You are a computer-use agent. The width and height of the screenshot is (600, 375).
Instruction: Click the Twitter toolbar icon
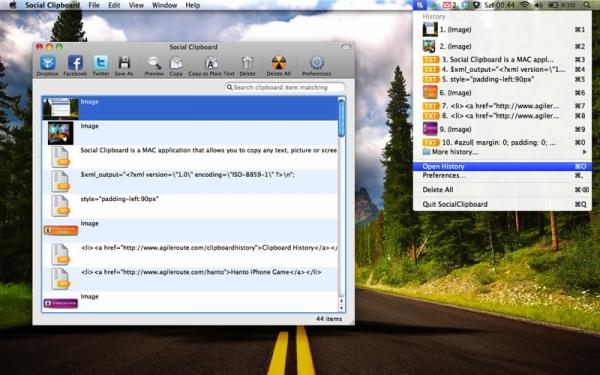(101, 65)
